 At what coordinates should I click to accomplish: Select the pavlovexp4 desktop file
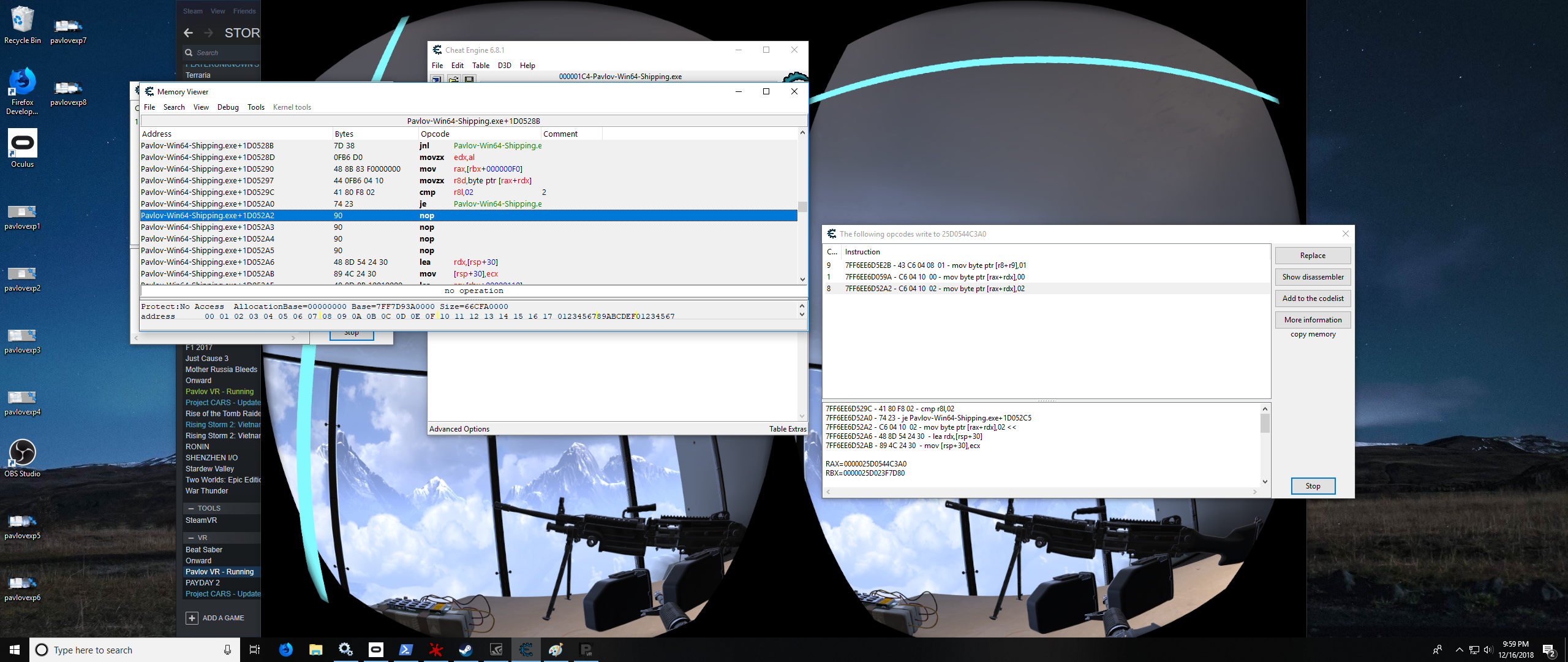22,403
